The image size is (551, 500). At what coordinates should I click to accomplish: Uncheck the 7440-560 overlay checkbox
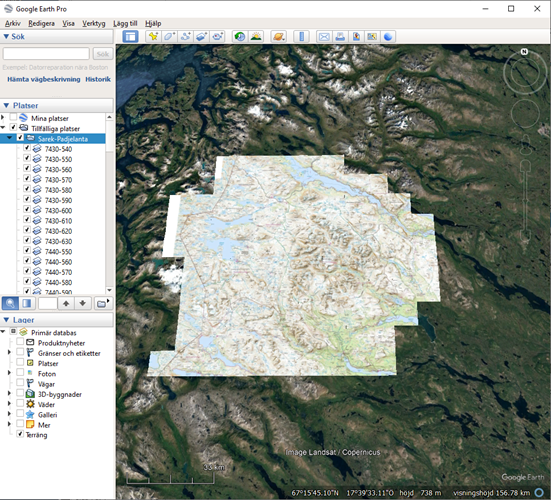click(x=26, y=261)
